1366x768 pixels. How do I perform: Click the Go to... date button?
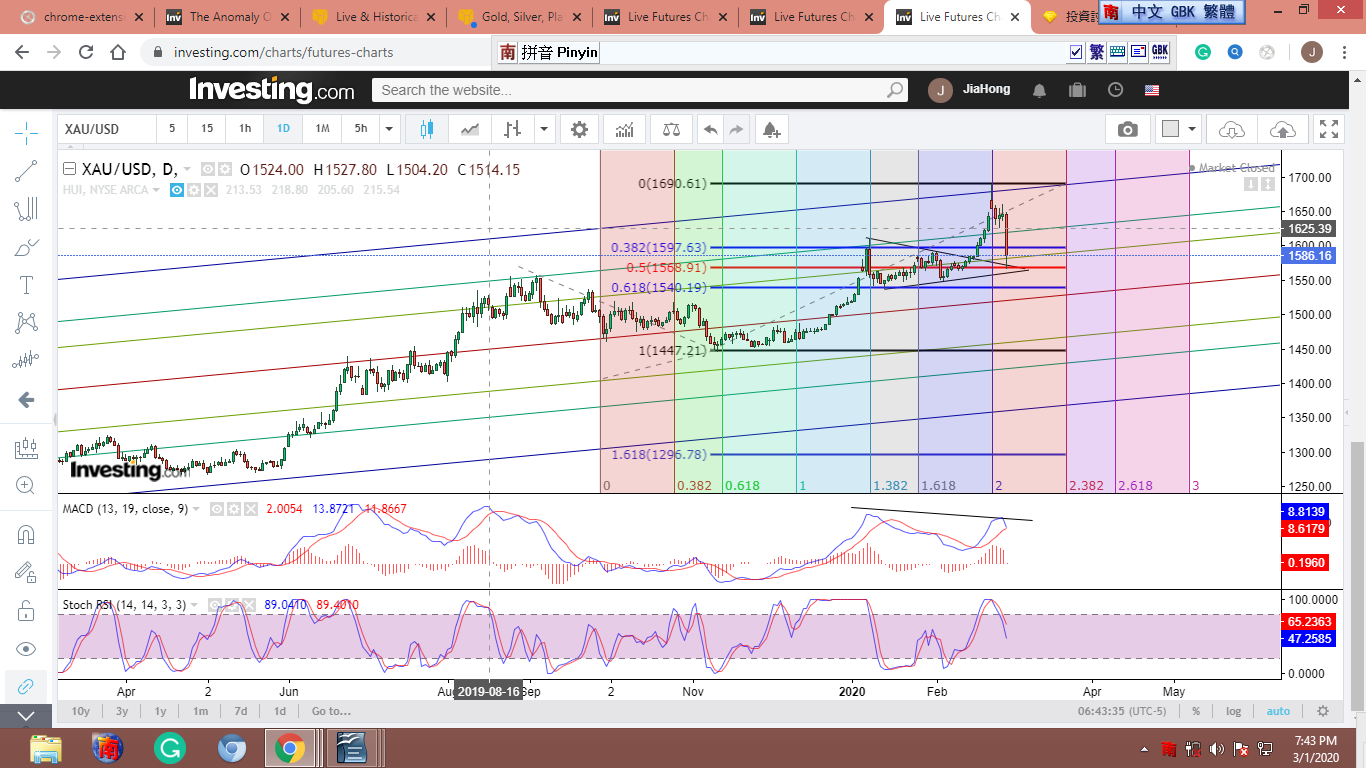(331, 711)
